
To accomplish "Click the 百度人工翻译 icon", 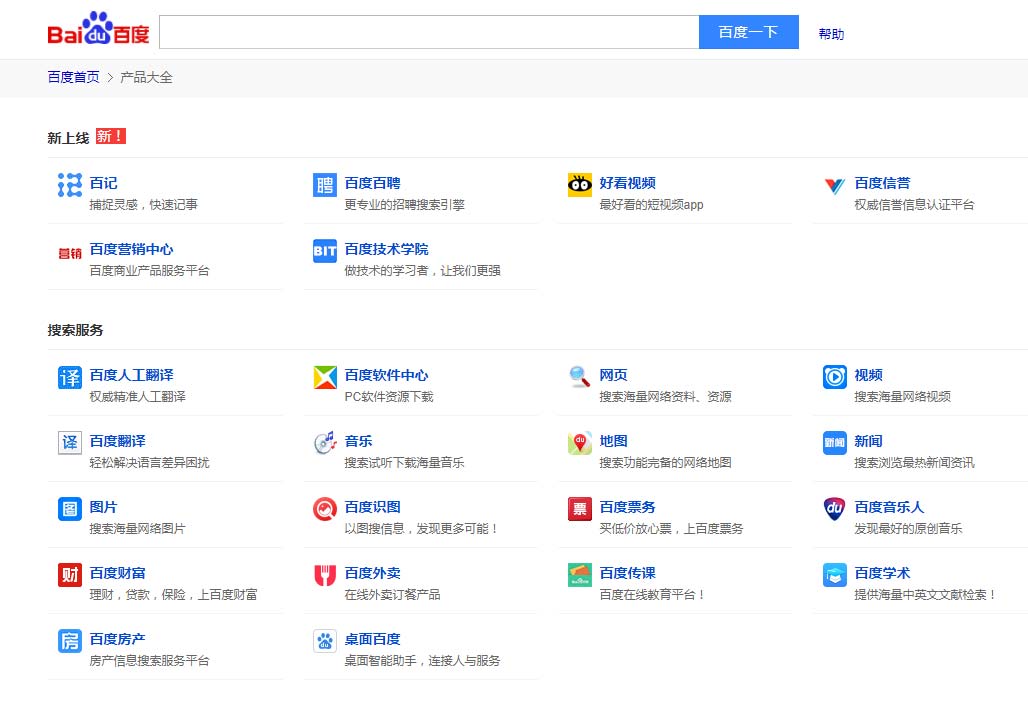I will [x=70, y=378].
